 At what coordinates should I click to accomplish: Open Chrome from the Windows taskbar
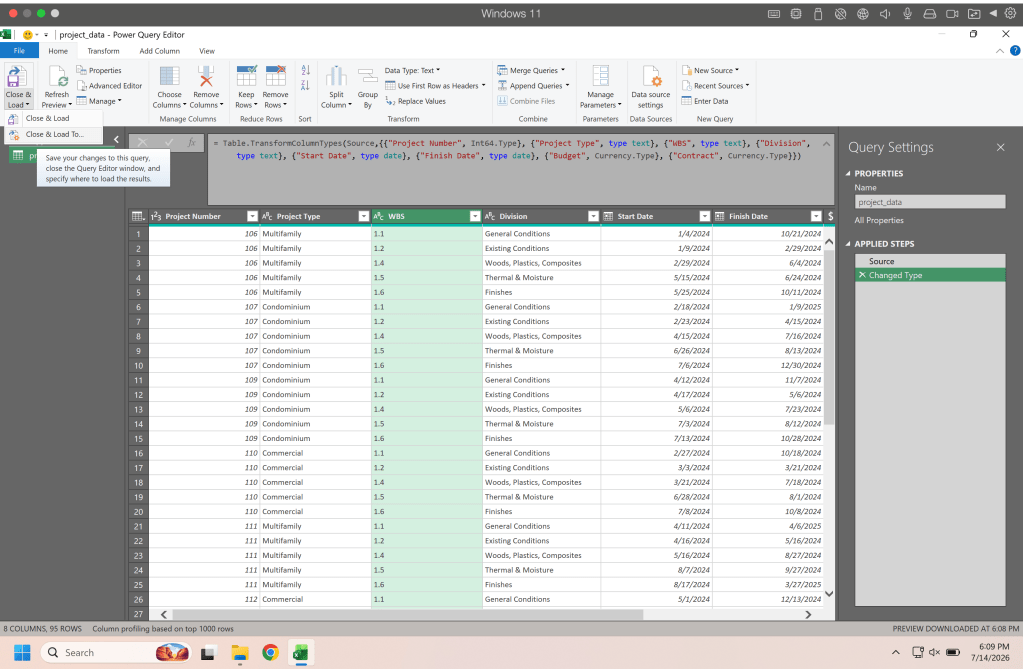(x=270, y=652)
